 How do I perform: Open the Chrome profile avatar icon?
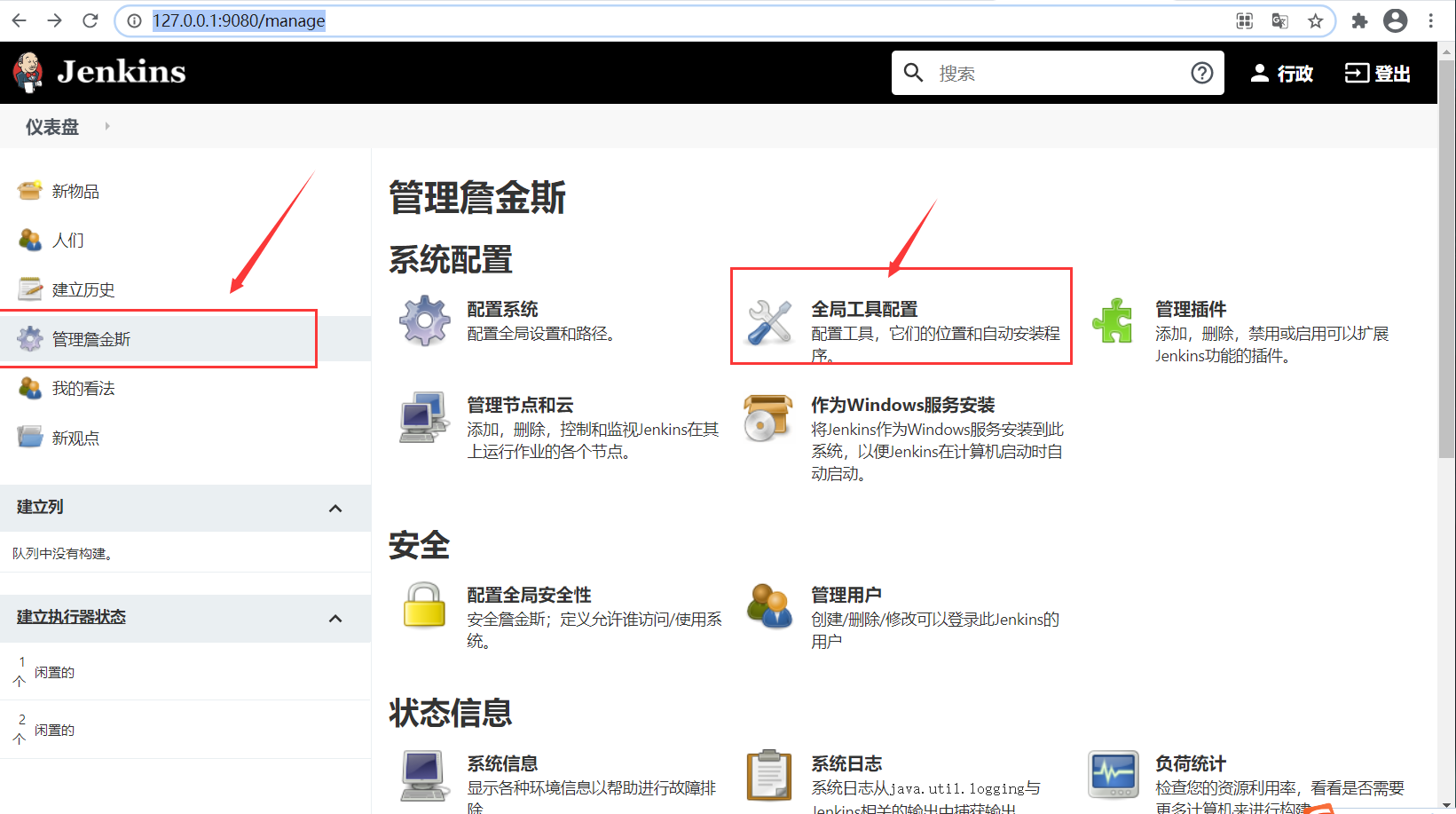click(1396, 20)
